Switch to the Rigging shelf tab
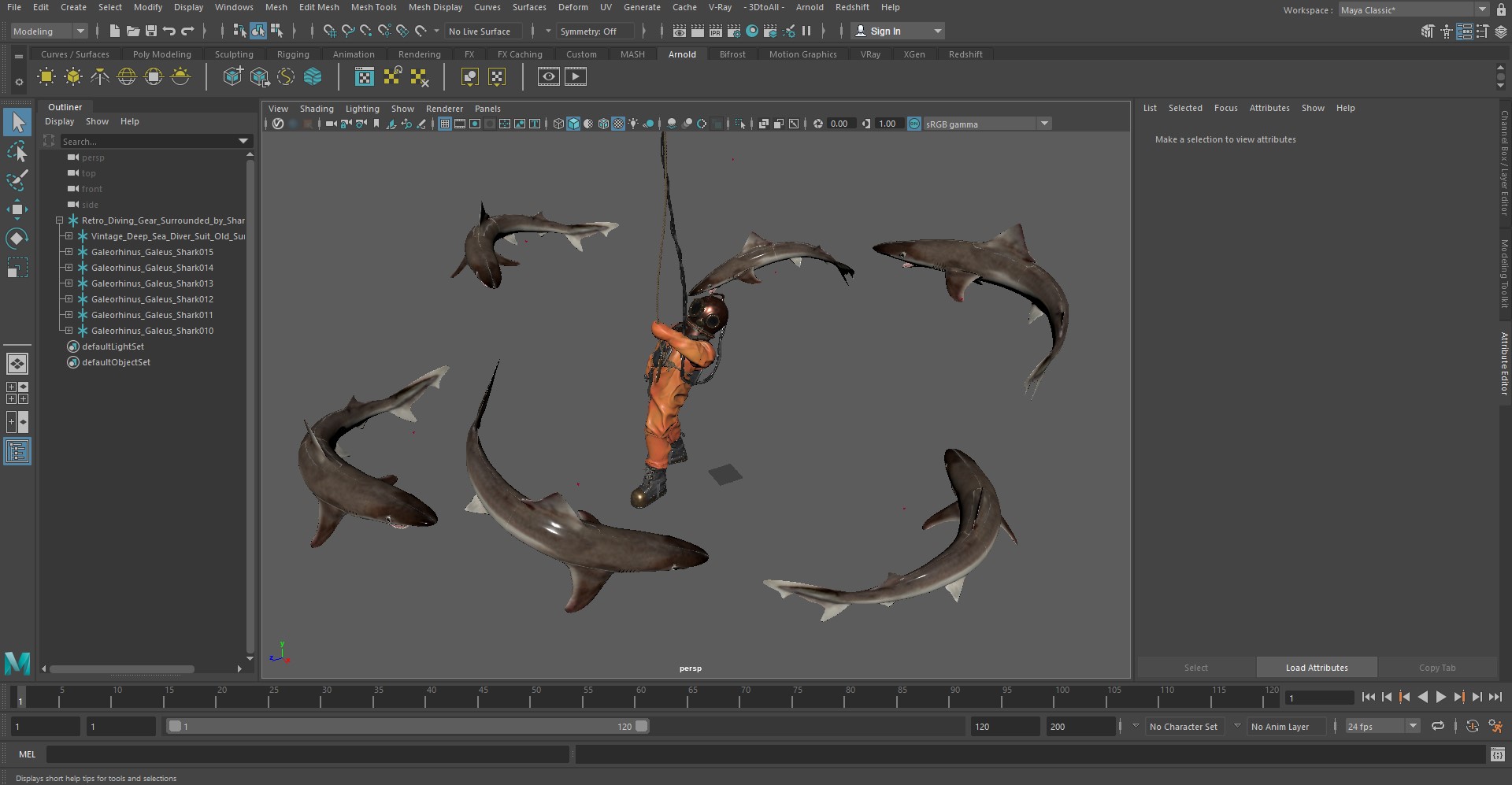Screen dimensions: 1512x785 pos(293,54)
